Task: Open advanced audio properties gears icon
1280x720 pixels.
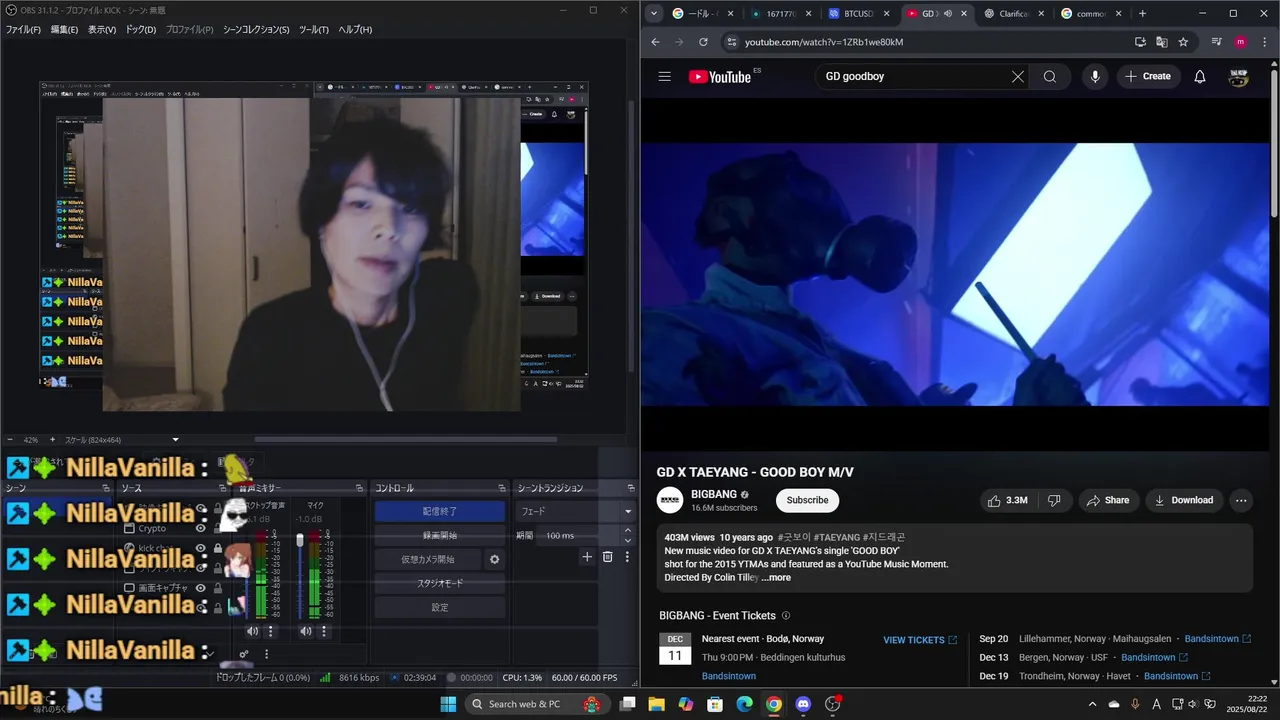Action: 244,655
